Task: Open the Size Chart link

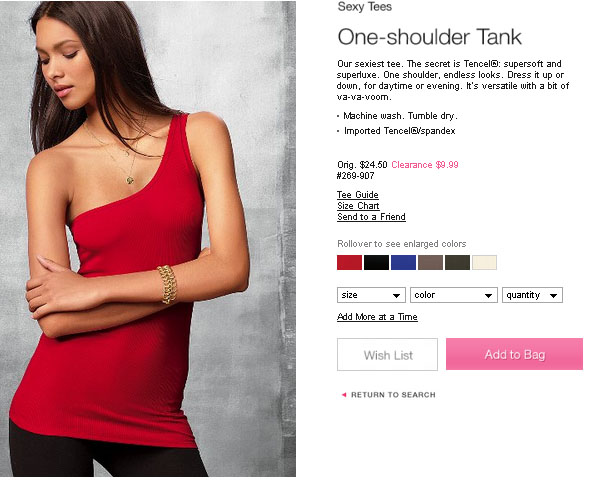Action: [x=358, y=206]
